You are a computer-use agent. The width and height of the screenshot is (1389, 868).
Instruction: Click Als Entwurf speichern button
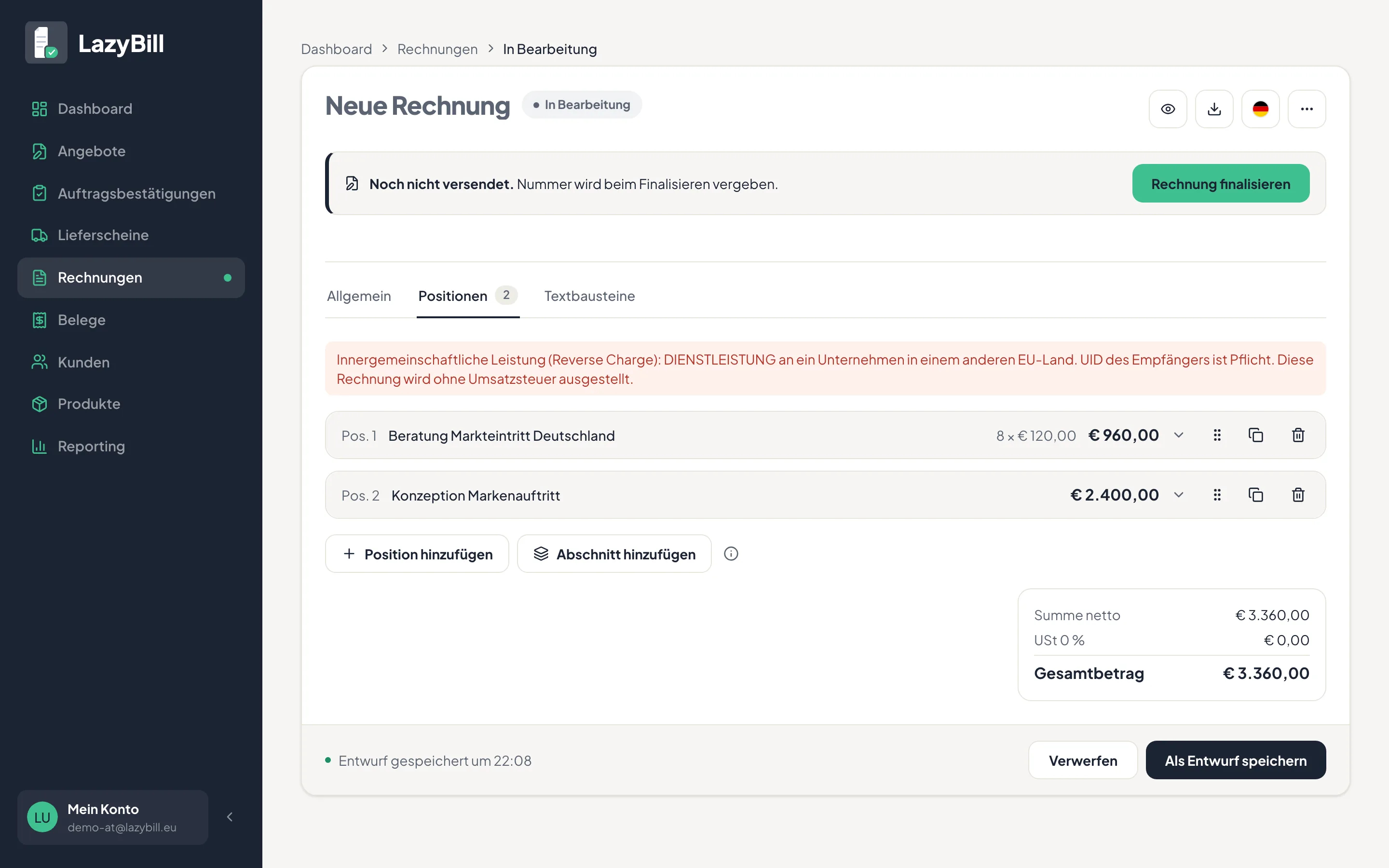[x=1236, y=760]
